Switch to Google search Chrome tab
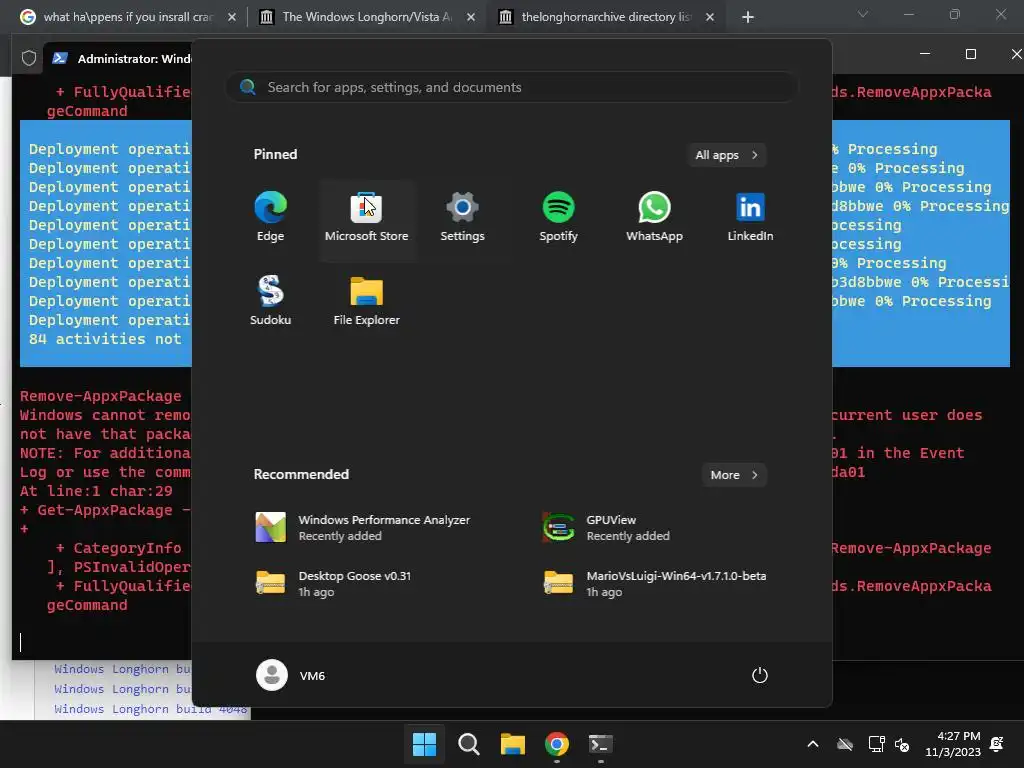 [127, 17]
